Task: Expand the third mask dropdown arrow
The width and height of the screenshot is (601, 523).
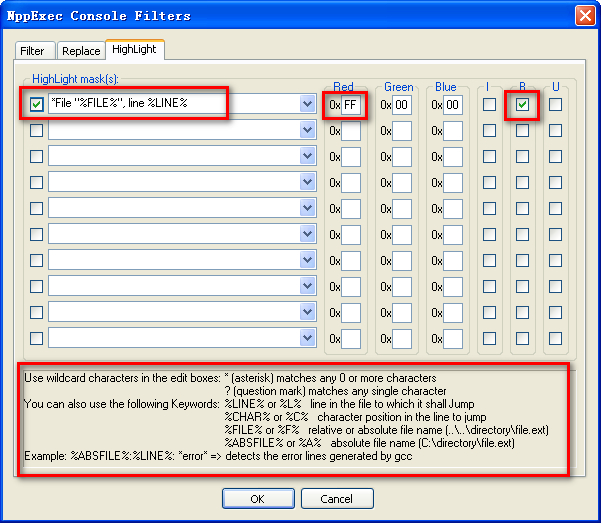Action: tap(307, 156)
